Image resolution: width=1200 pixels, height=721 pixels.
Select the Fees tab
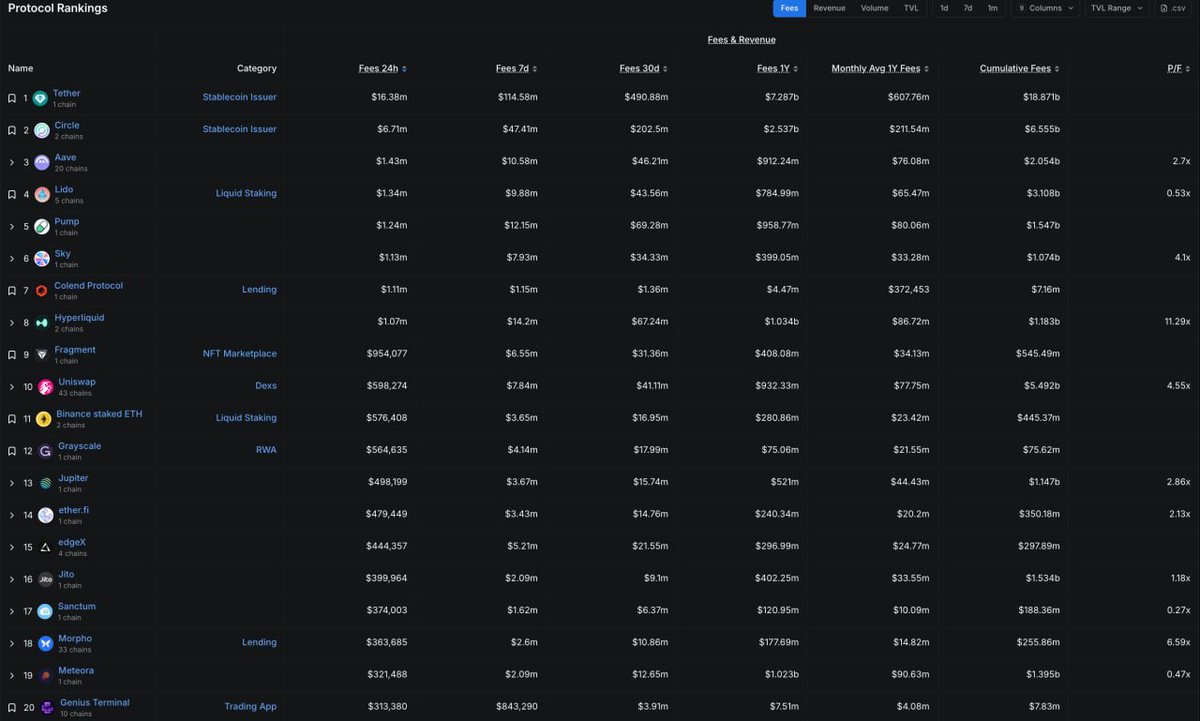789,8
